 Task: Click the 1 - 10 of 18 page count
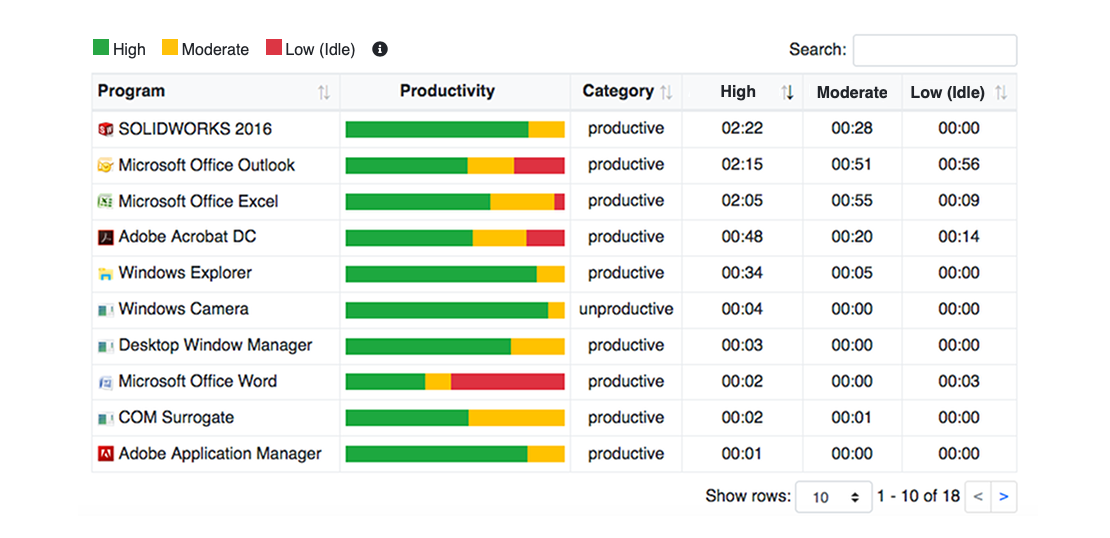[x=918, y=496]
